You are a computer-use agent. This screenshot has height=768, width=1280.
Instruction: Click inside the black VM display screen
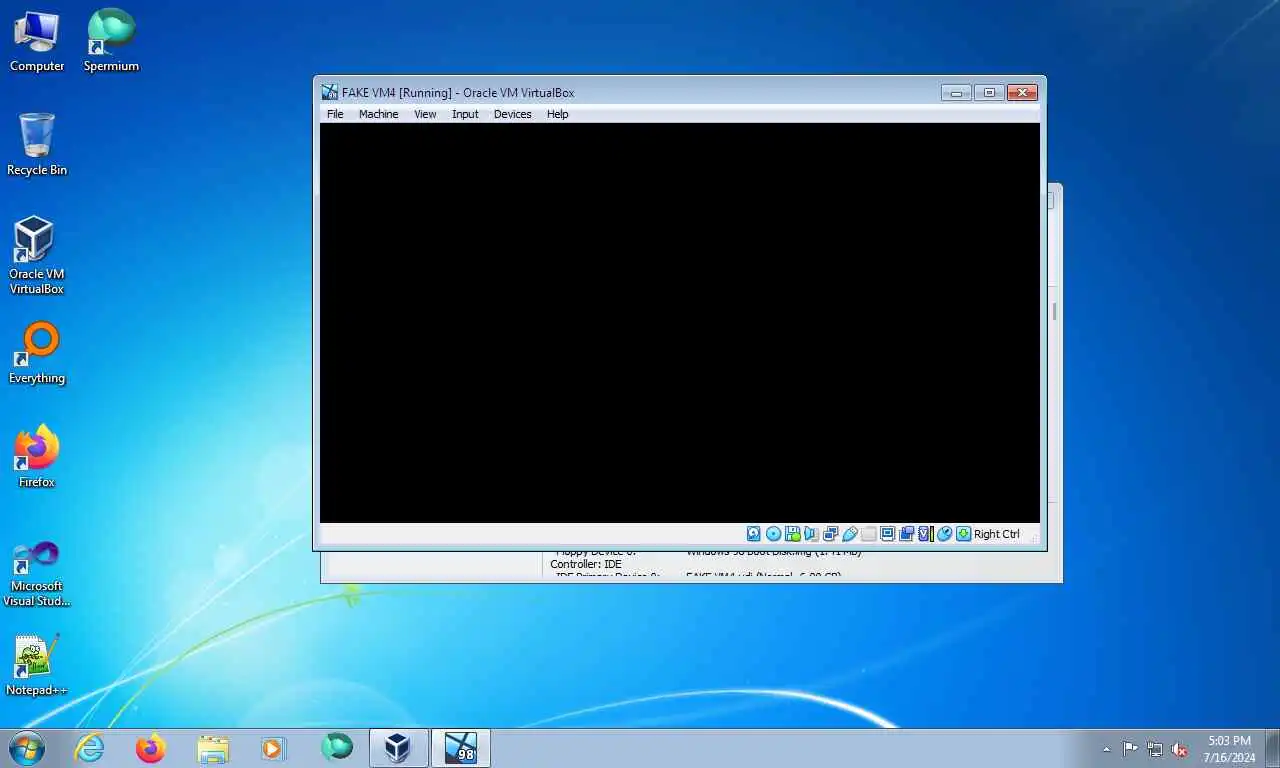(x=680, y=322)
